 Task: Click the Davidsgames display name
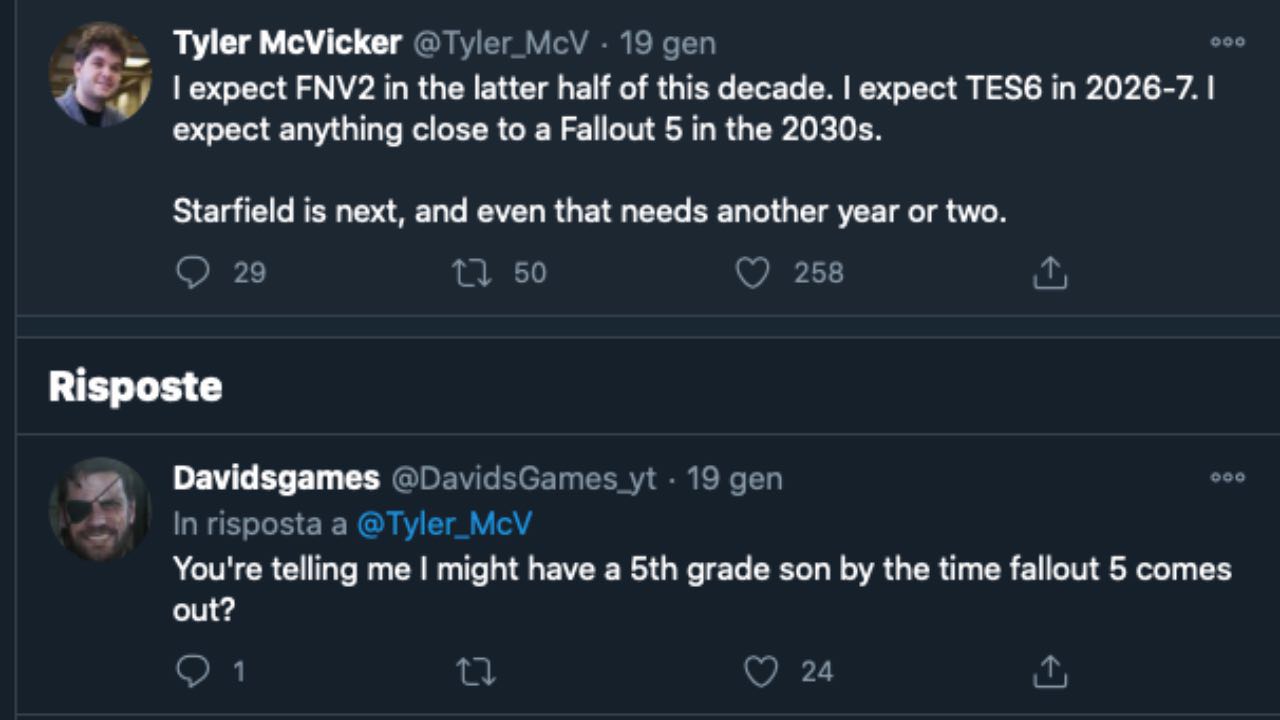click(276, 478)
